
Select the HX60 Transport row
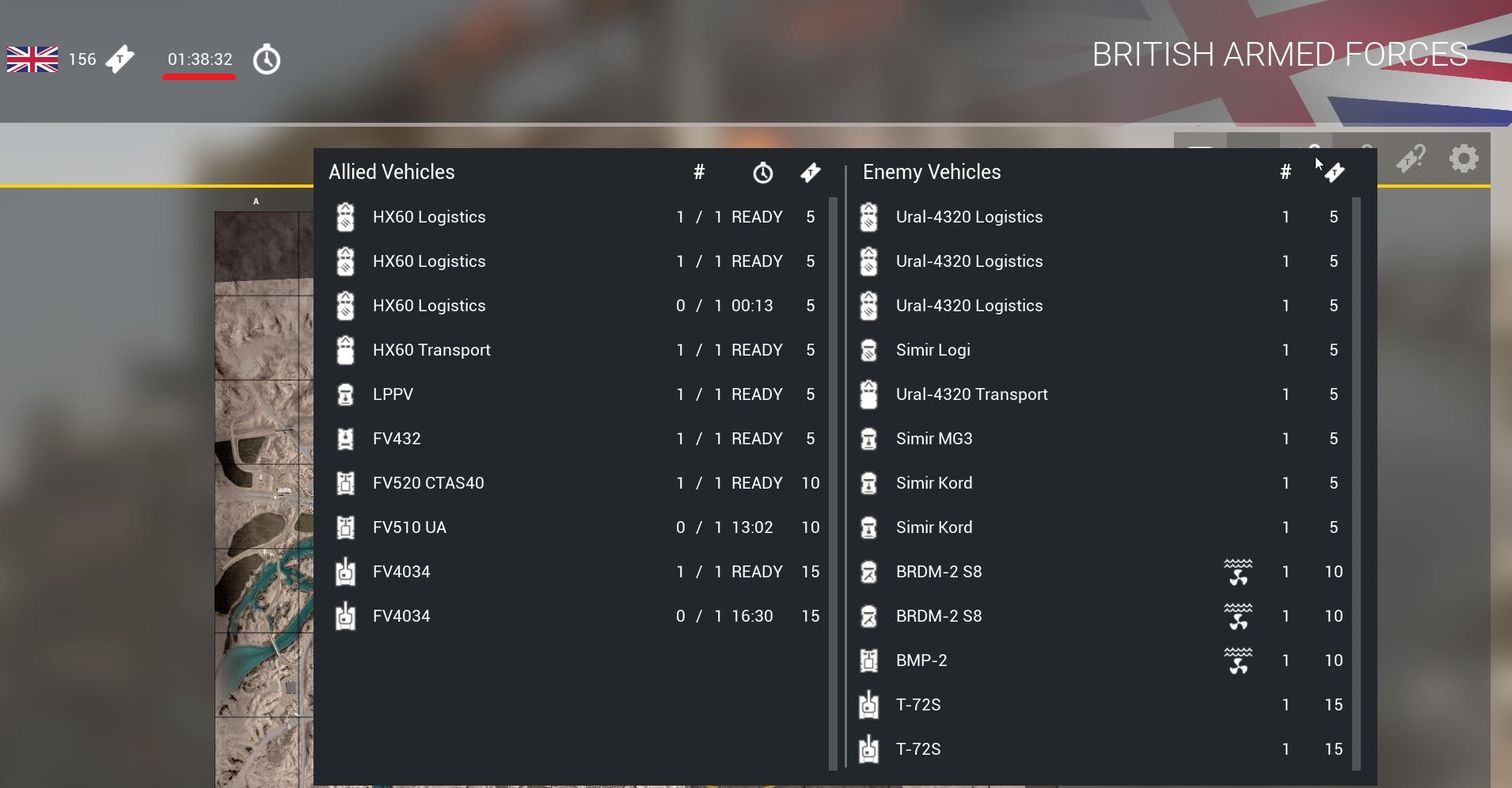(431, 350)
